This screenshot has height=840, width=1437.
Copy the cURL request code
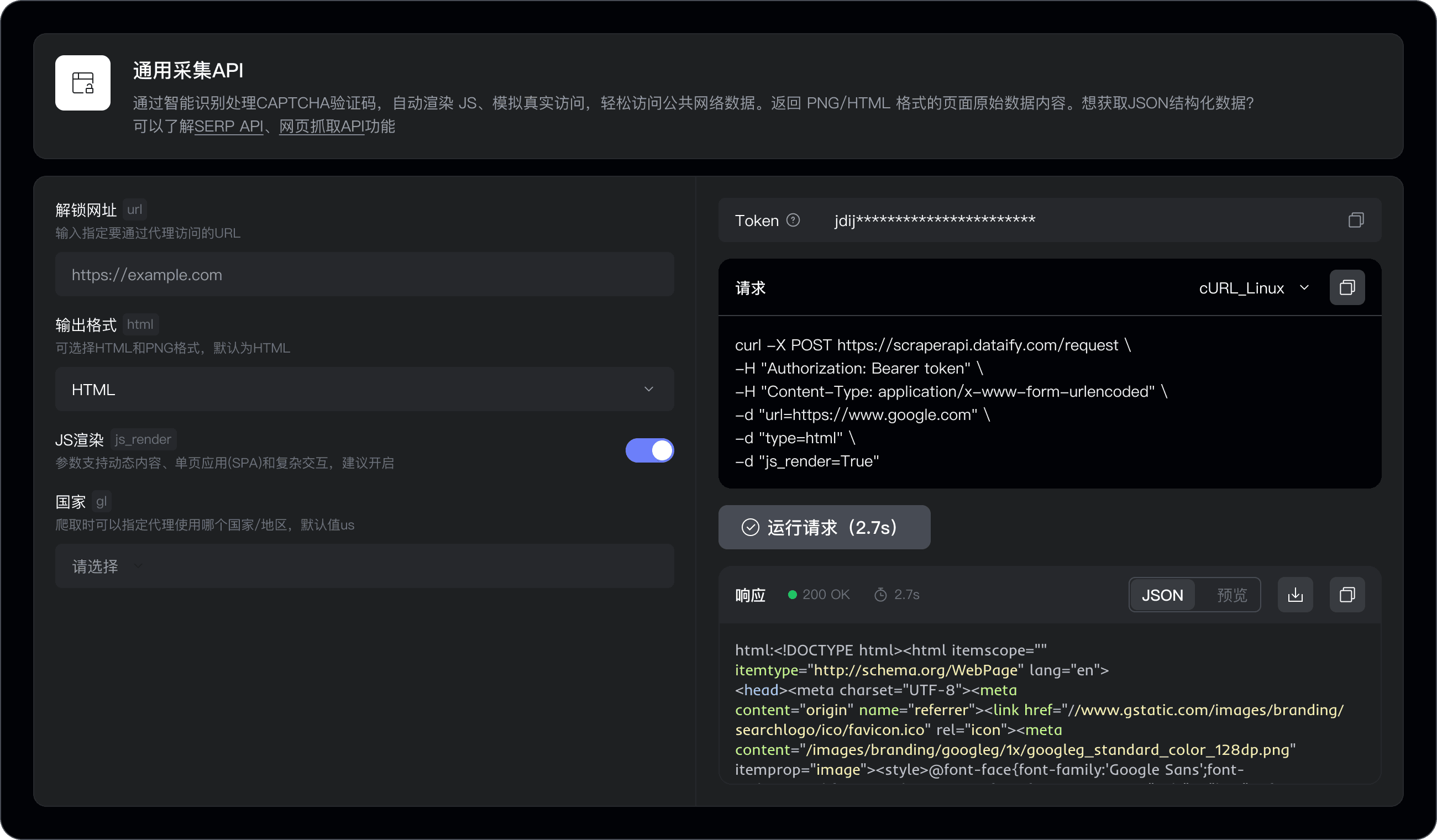click(x=1348, y=288)
